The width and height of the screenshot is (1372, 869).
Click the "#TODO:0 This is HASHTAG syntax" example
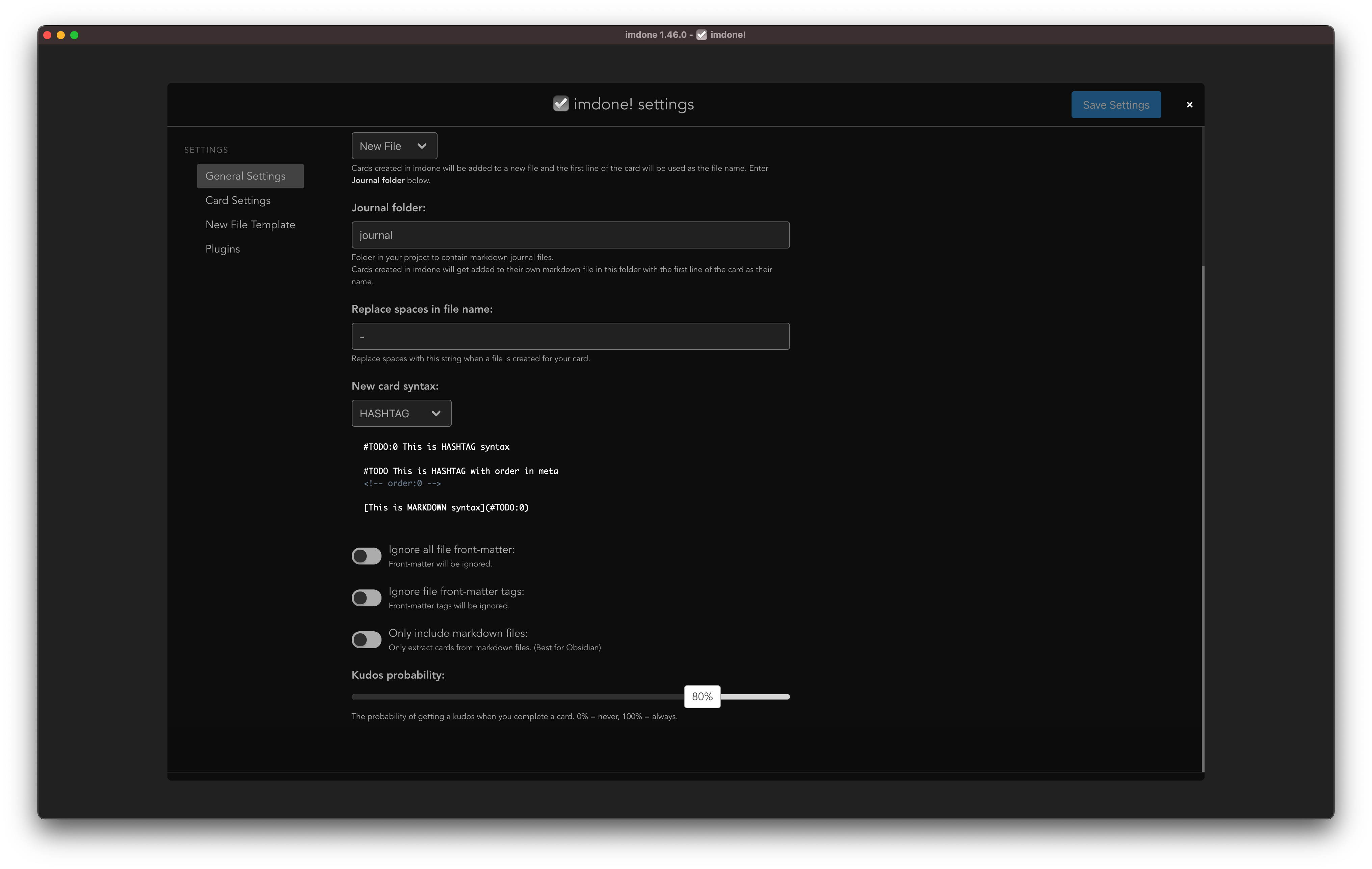(x=437, y=447)
